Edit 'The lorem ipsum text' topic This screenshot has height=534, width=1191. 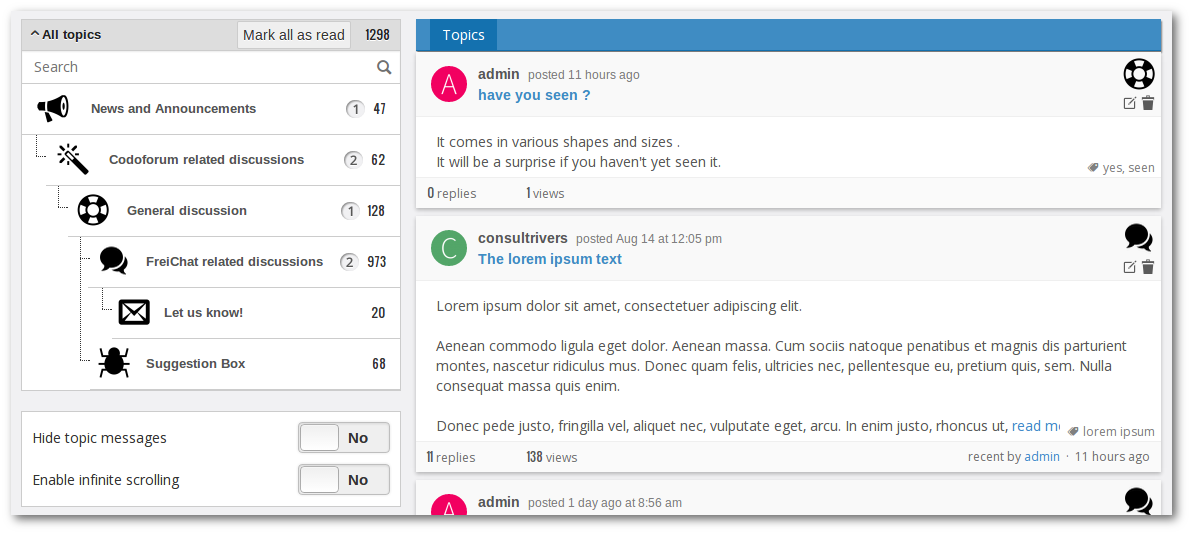pos(1130,267)
